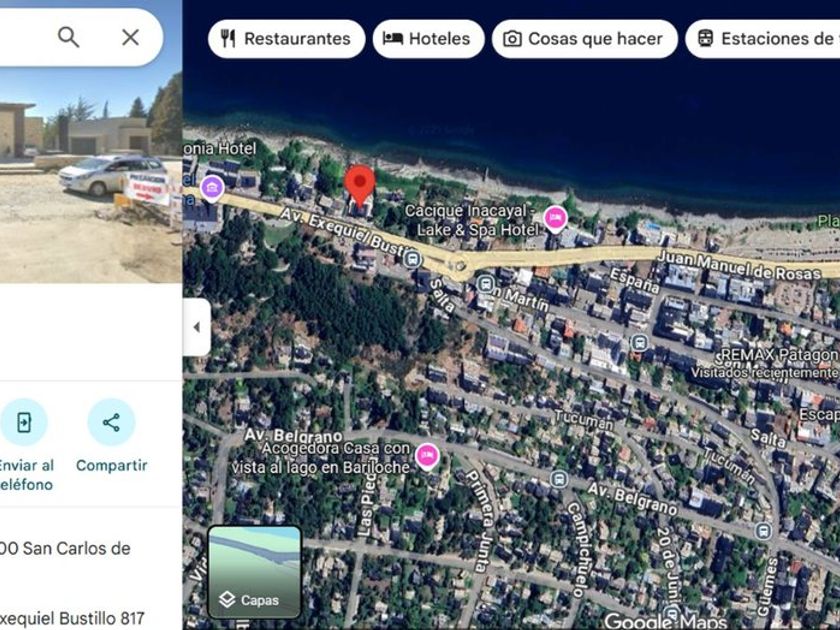The width and height of the screenshot is (840, 630).
Task: Click the Exequiel Bustillo 817 address text
Action: tap(72, 618)
